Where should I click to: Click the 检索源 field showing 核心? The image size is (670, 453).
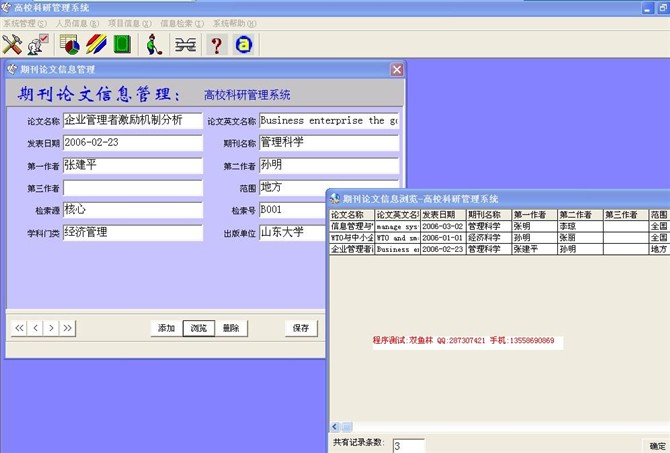(x=133, y=210)
